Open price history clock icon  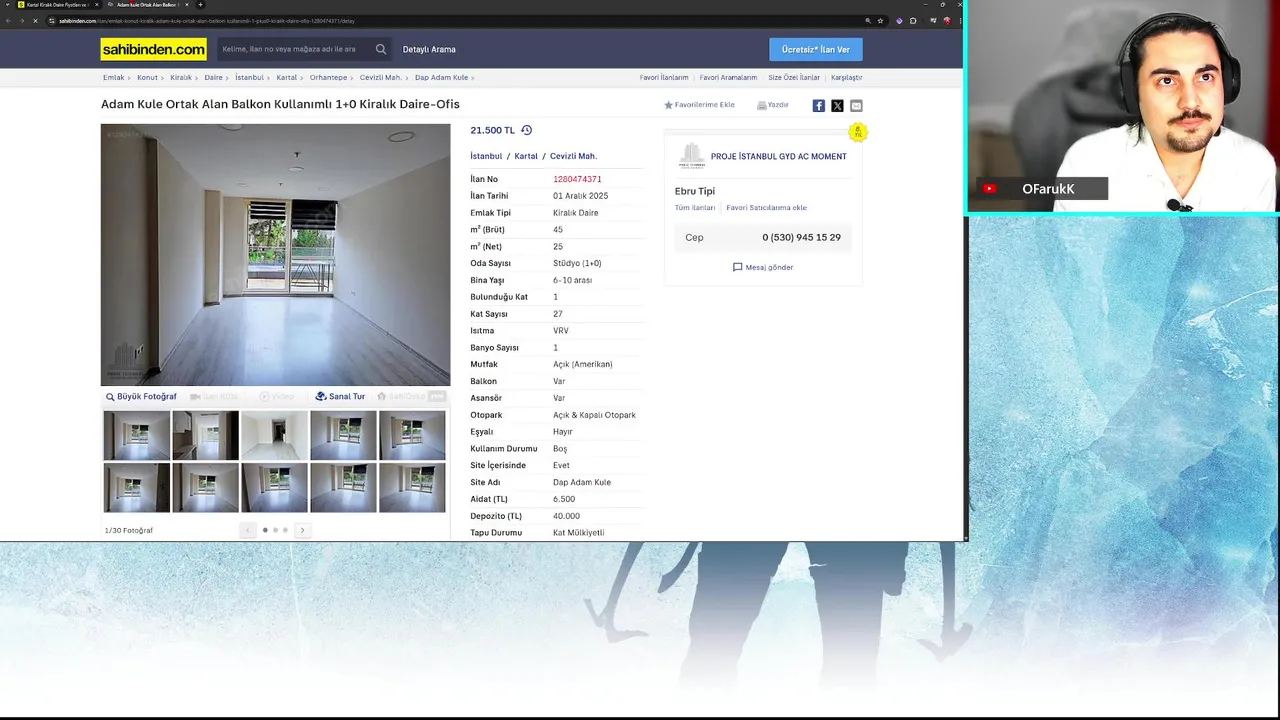[x=526, y=130]
